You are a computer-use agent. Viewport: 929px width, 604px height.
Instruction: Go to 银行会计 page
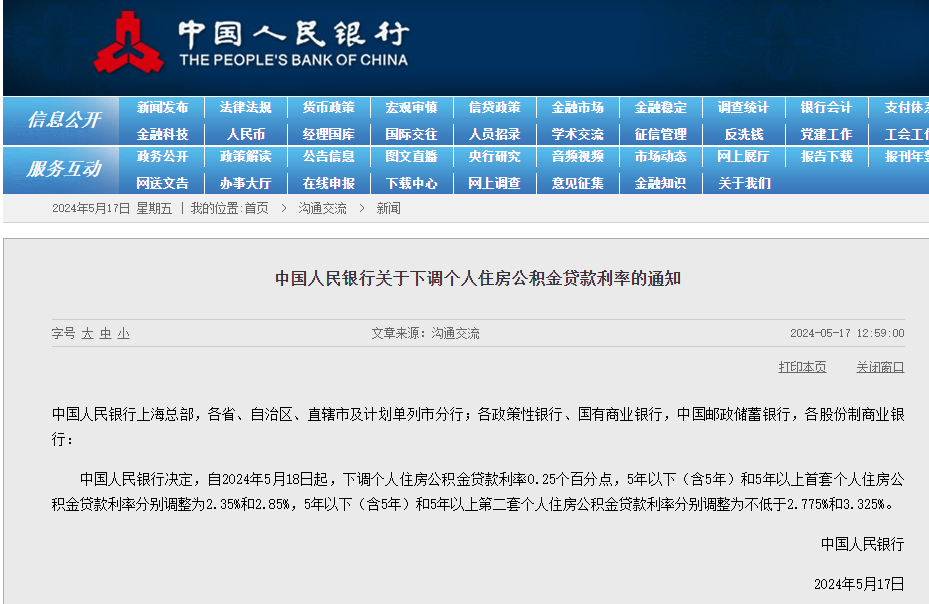[826, 108]
